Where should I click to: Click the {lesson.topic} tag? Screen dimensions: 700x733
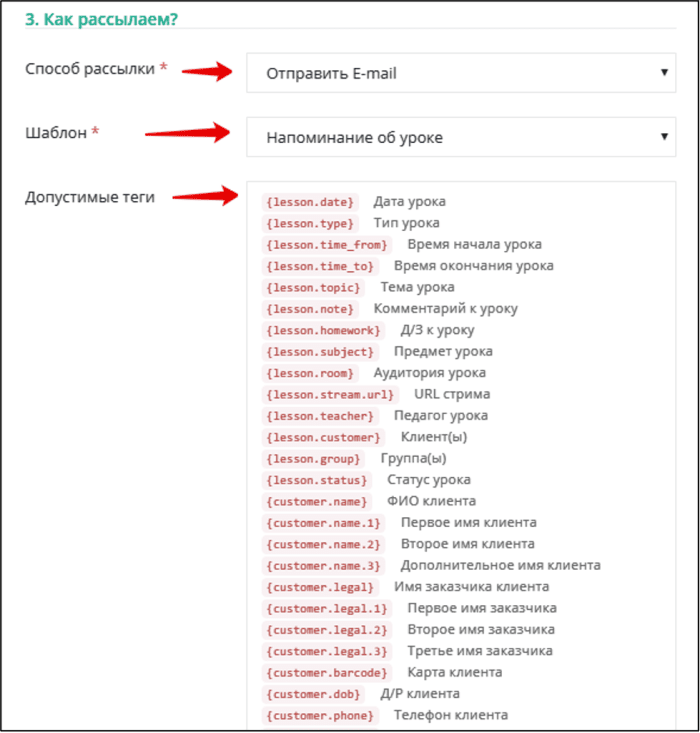pyautogui.click(x=313, y=287)
